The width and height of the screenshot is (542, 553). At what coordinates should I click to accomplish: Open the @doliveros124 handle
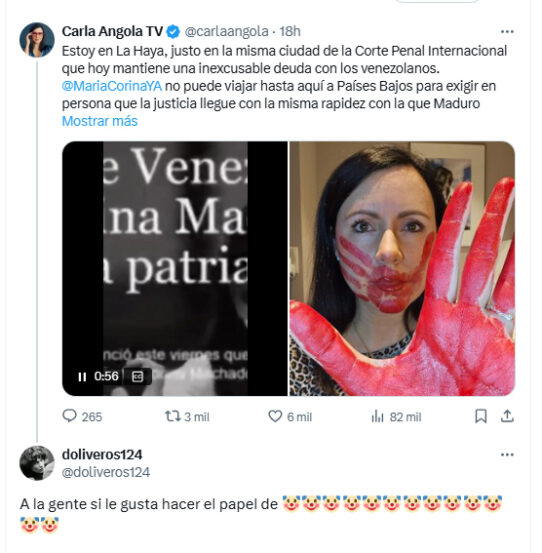(106, 472)
